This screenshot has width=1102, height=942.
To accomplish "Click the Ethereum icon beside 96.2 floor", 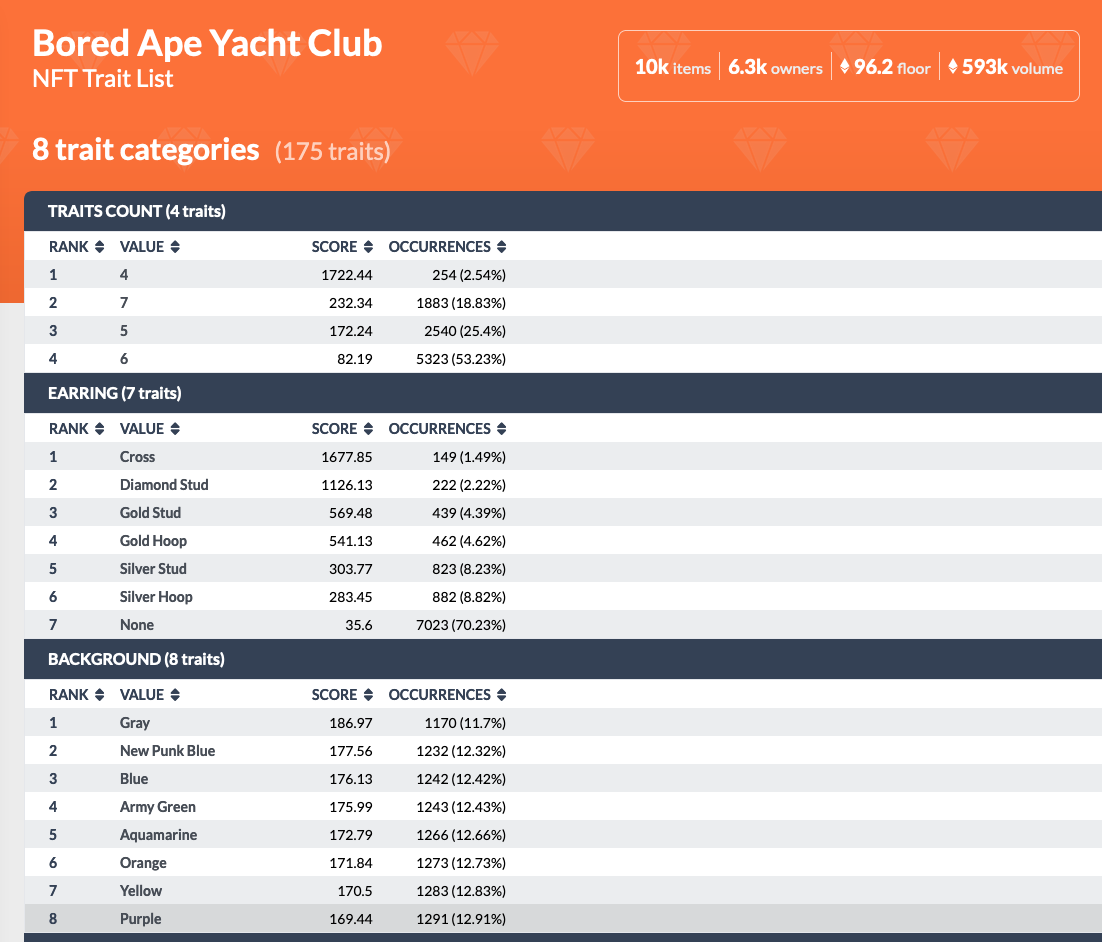I will (x=844, y=67).
